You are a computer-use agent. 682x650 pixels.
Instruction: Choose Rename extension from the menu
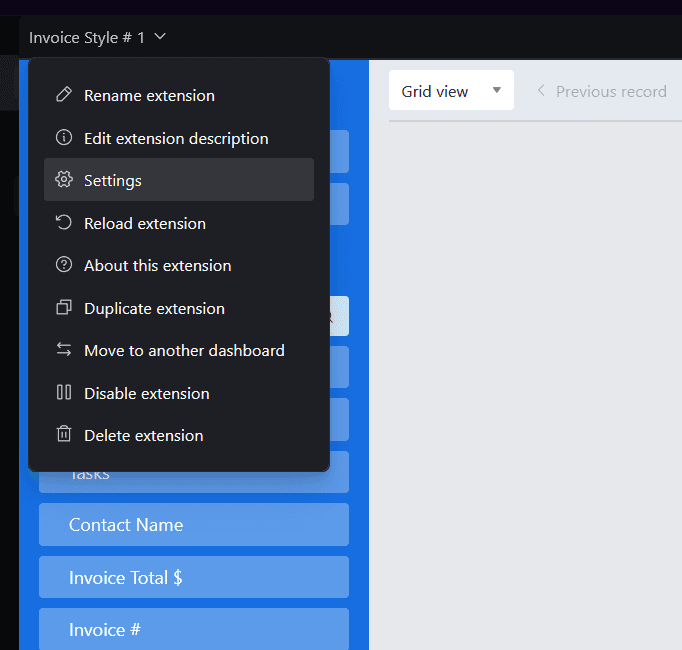[179, 95]
